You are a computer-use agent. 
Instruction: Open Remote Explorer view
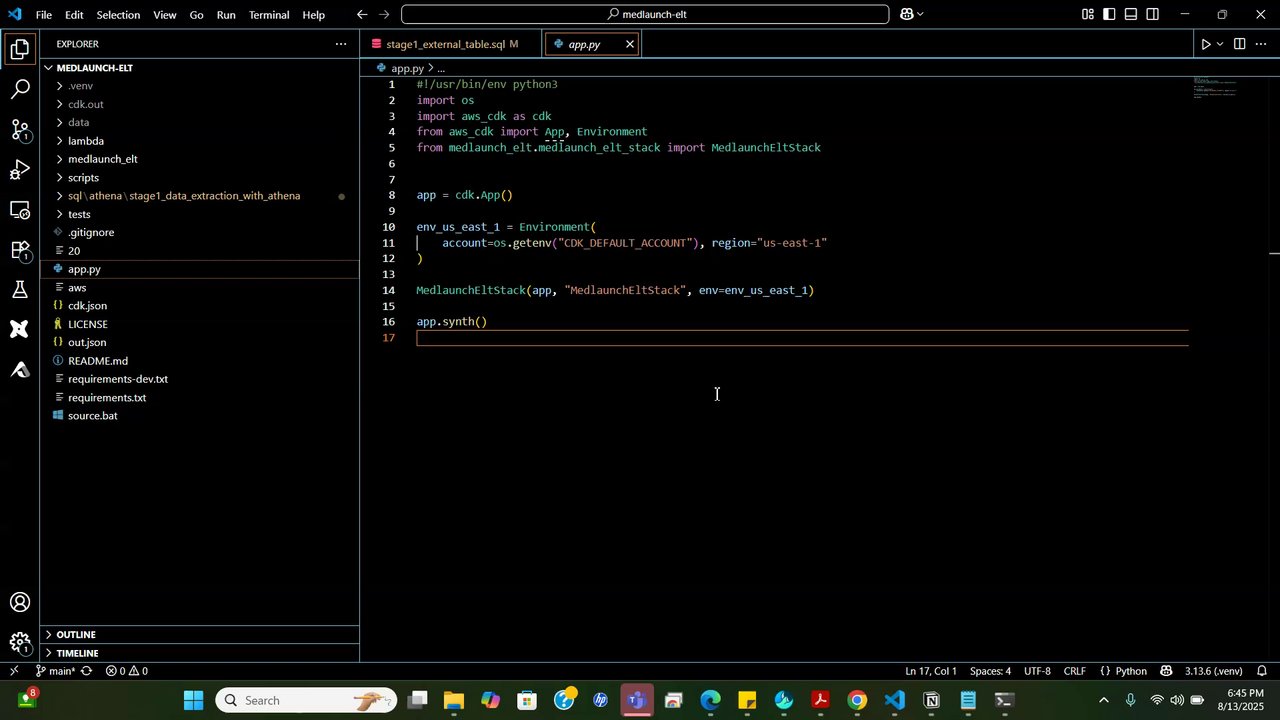coord(20,209)
